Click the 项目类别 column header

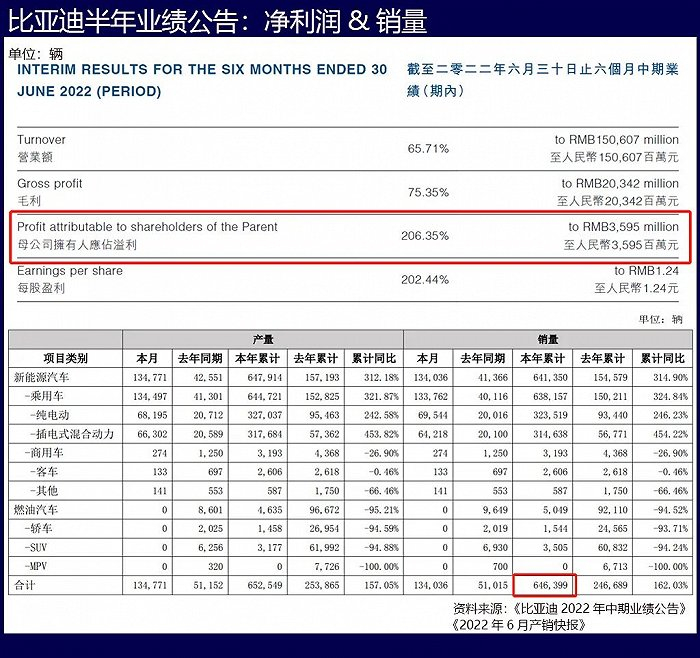[65, 358]
